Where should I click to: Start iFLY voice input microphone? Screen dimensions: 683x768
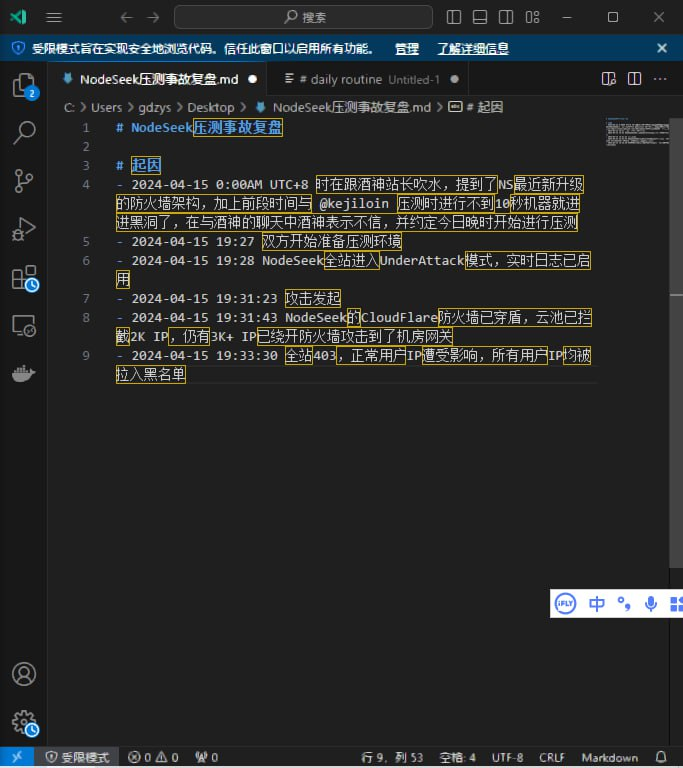[651, 603]
